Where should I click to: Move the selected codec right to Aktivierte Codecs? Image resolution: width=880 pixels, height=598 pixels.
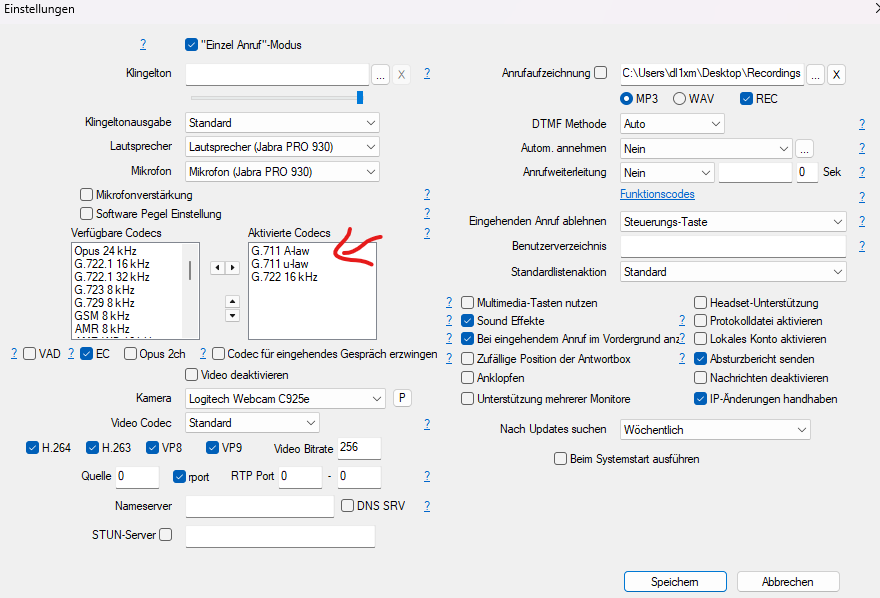point(234,268)
